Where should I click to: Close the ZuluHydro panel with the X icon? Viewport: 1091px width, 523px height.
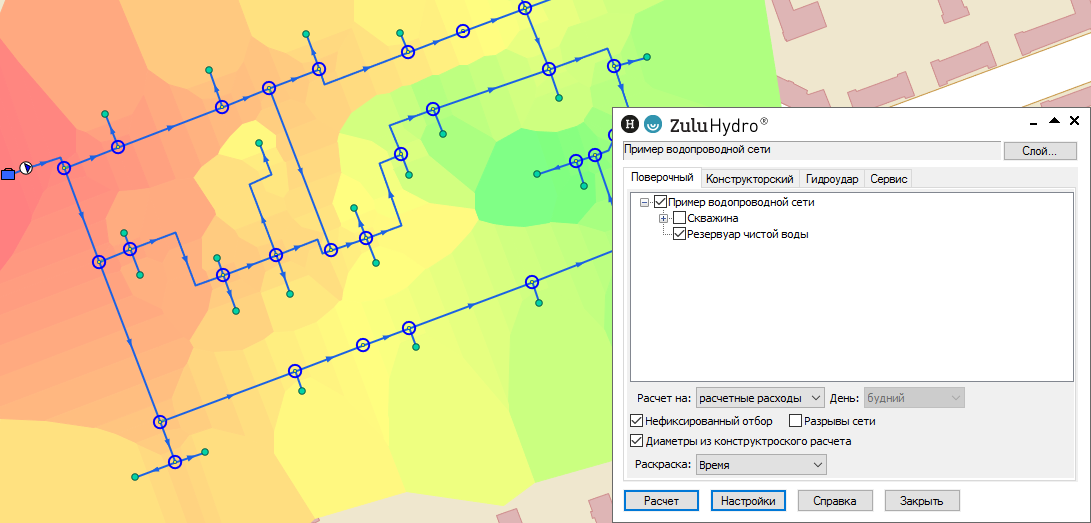[1072, 119]
